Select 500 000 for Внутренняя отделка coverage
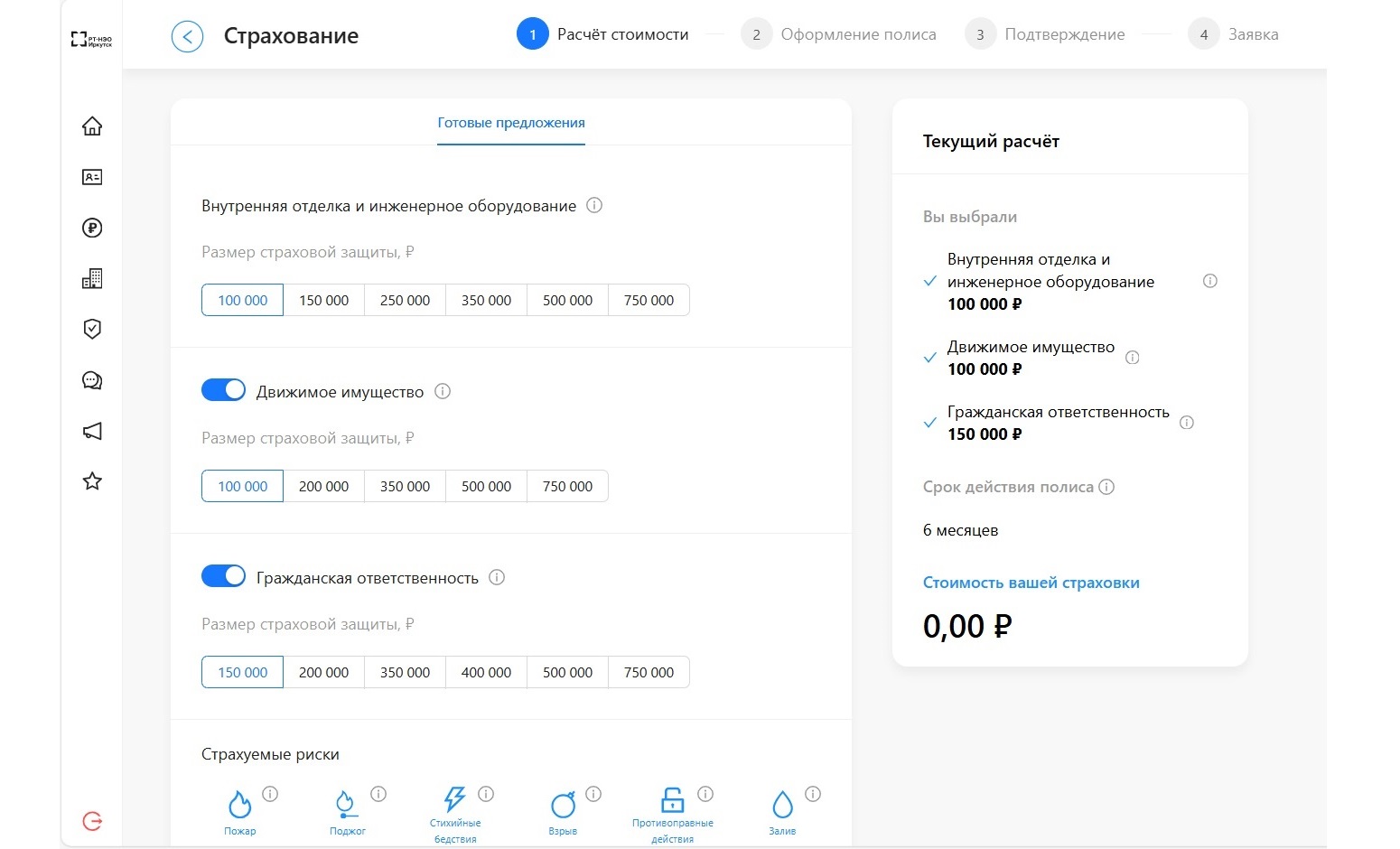Screen dimensions: 1400x849 click(x=568, y=300)
